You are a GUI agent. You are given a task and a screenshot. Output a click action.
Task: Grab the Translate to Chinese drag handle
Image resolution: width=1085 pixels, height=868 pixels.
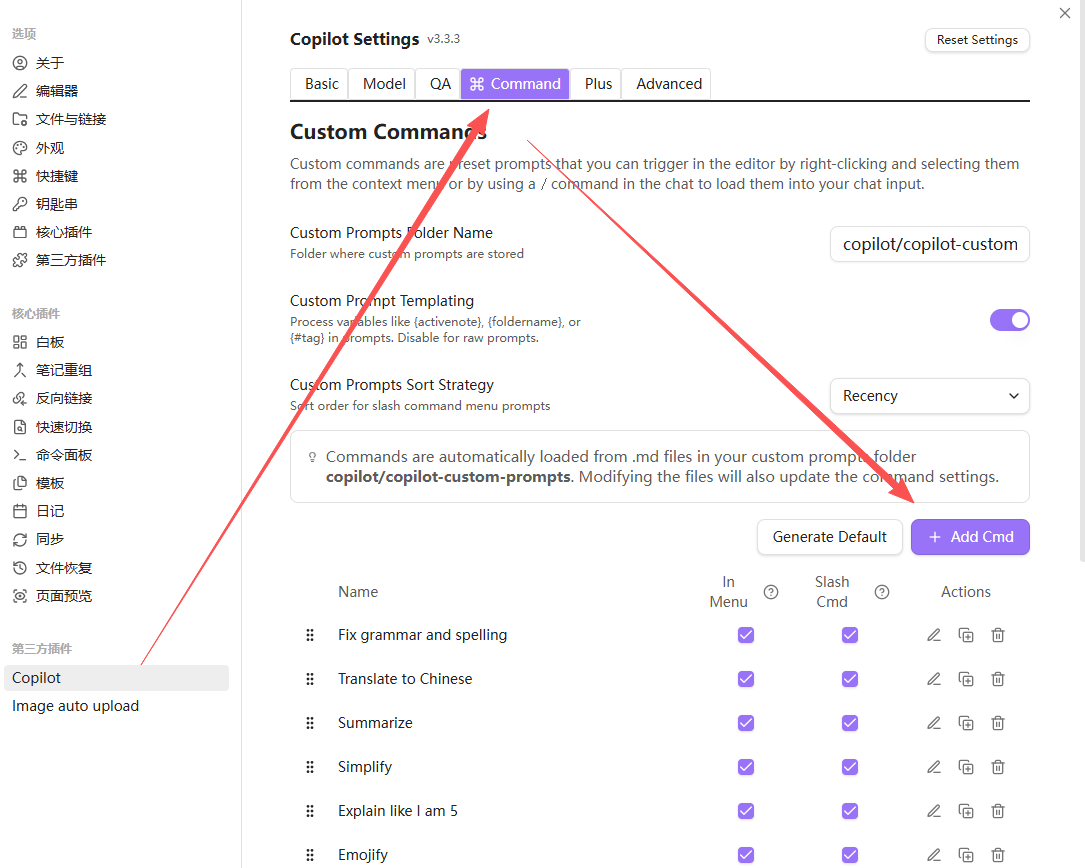(x=310, y=679)
